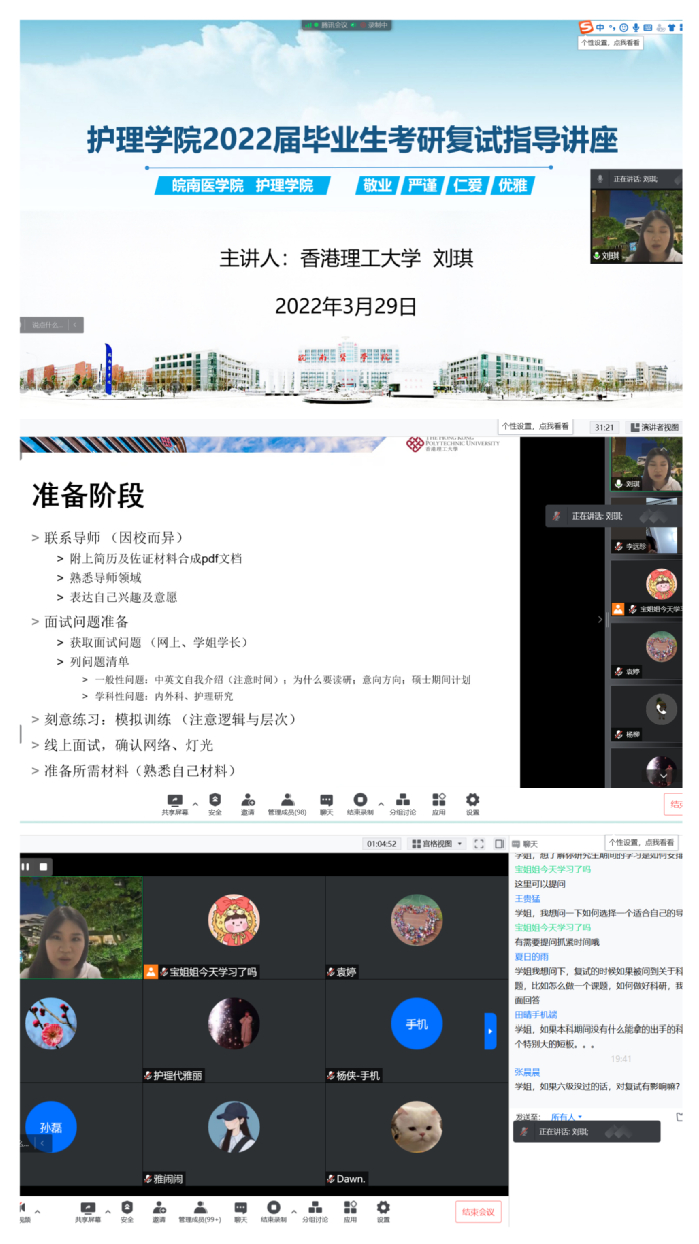Click Sogou S logo in input toolbar
699x1244 pixels.
587,27
